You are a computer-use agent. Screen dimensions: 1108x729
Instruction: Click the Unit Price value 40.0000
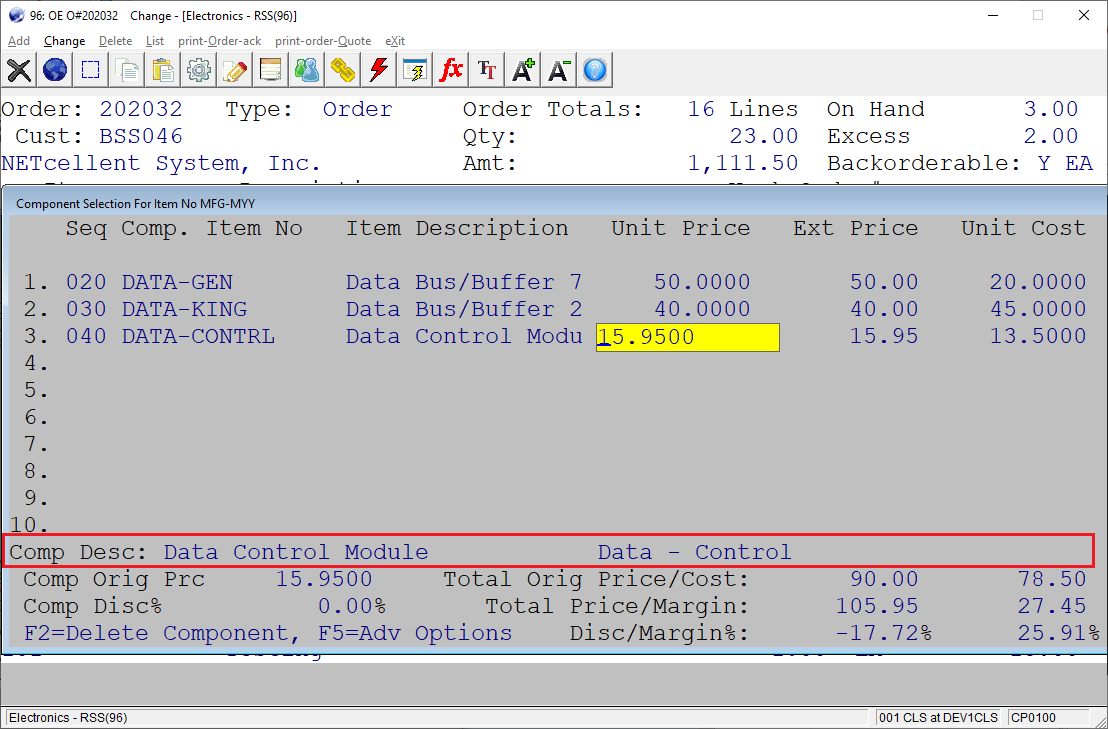702,309
